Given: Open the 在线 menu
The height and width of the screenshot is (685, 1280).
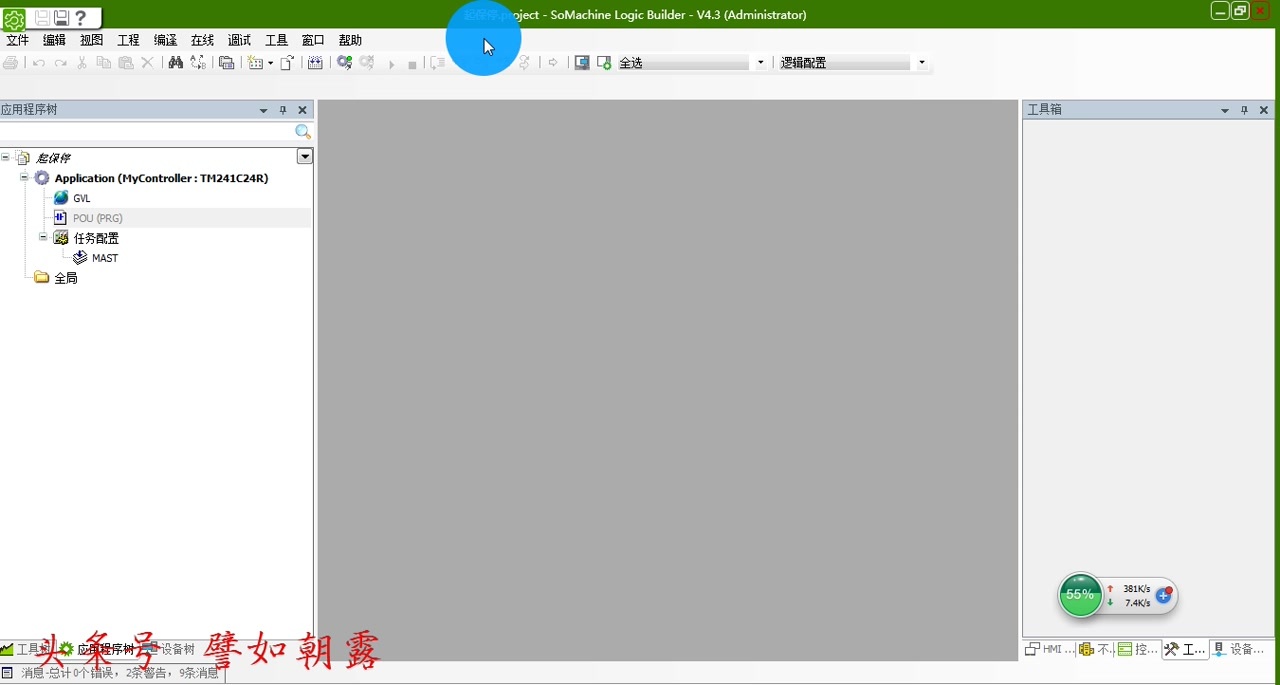Looking at the screenshot, I should [x=203, y=40].
